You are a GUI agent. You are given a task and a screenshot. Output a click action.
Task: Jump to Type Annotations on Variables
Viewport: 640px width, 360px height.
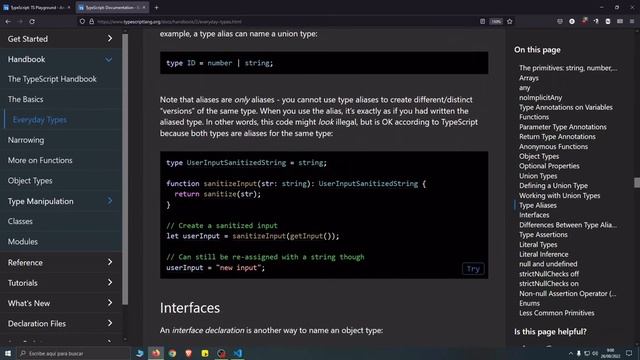566,107
